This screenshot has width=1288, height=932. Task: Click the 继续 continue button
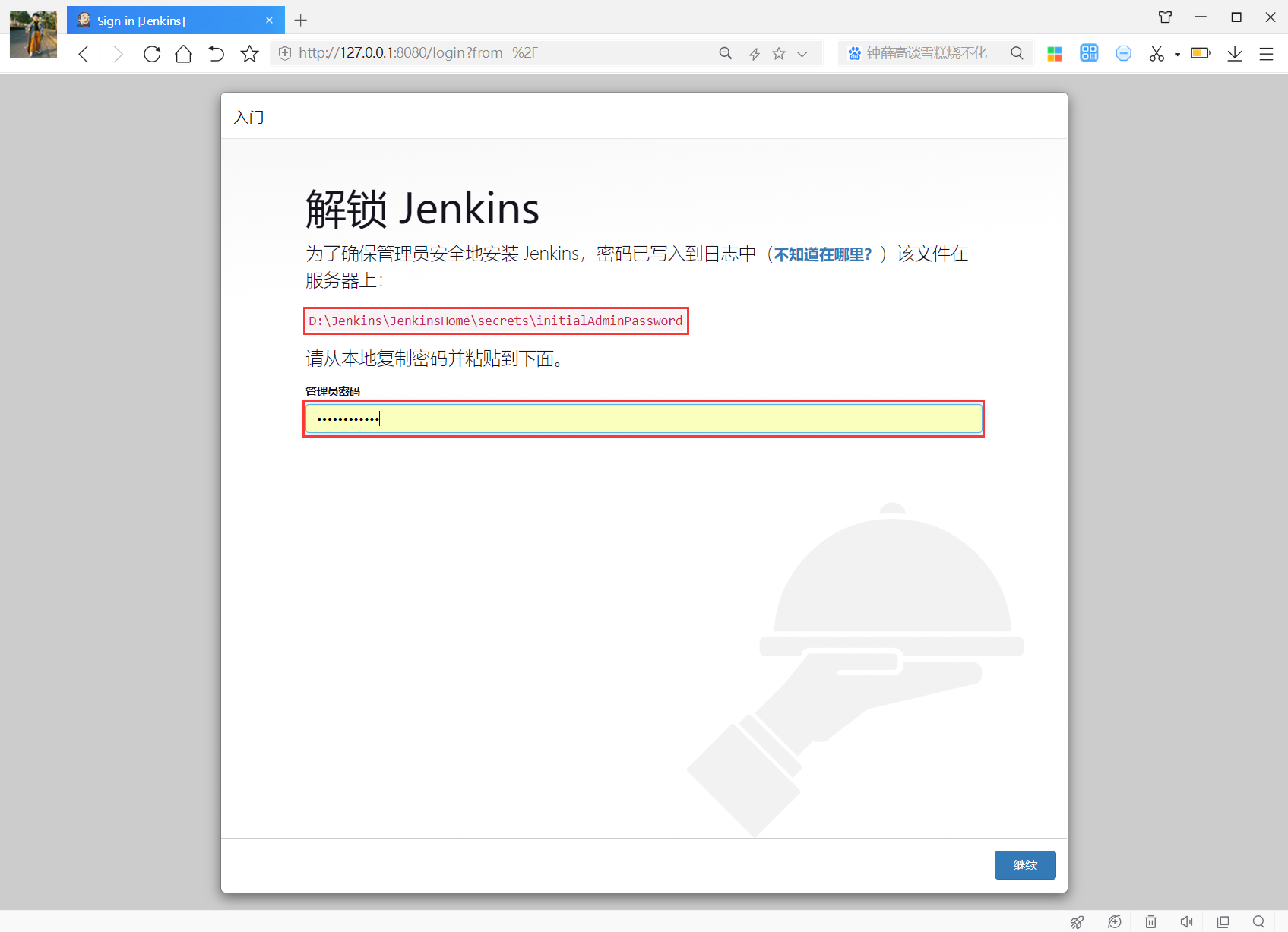pyautogui.click(x=1025, y=865)
